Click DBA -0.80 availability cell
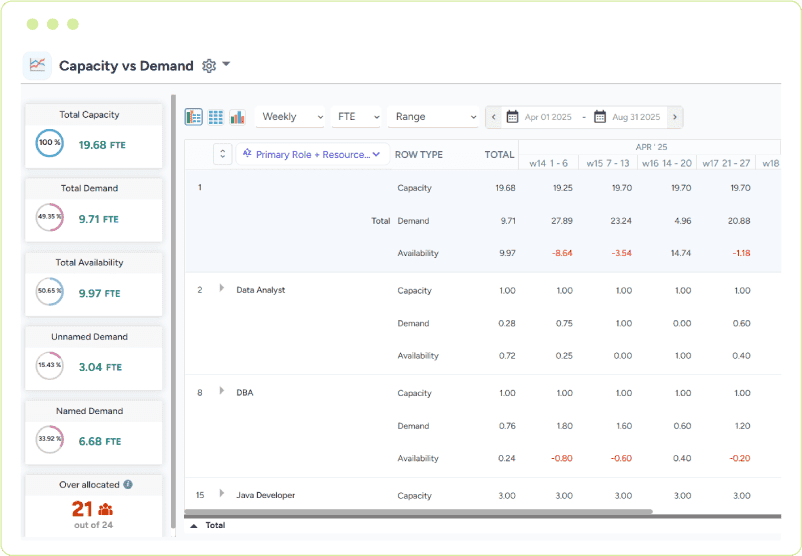Screen dimensions: 802x556 click(562, 458)
